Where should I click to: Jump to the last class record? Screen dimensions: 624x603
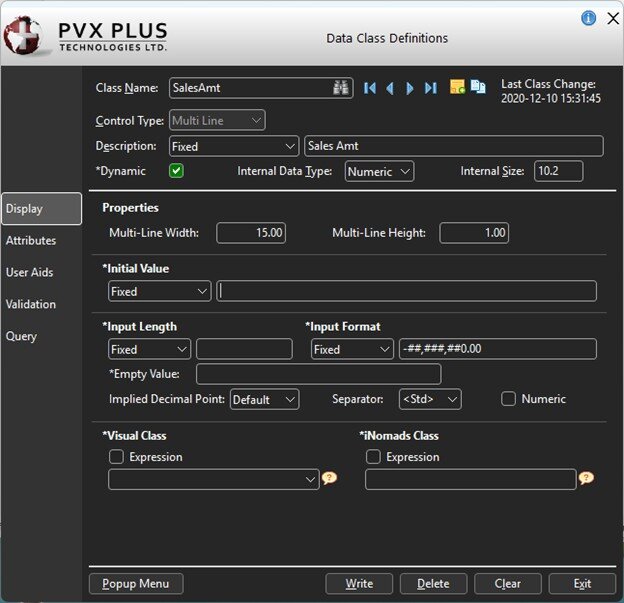[x=431, y=88]
